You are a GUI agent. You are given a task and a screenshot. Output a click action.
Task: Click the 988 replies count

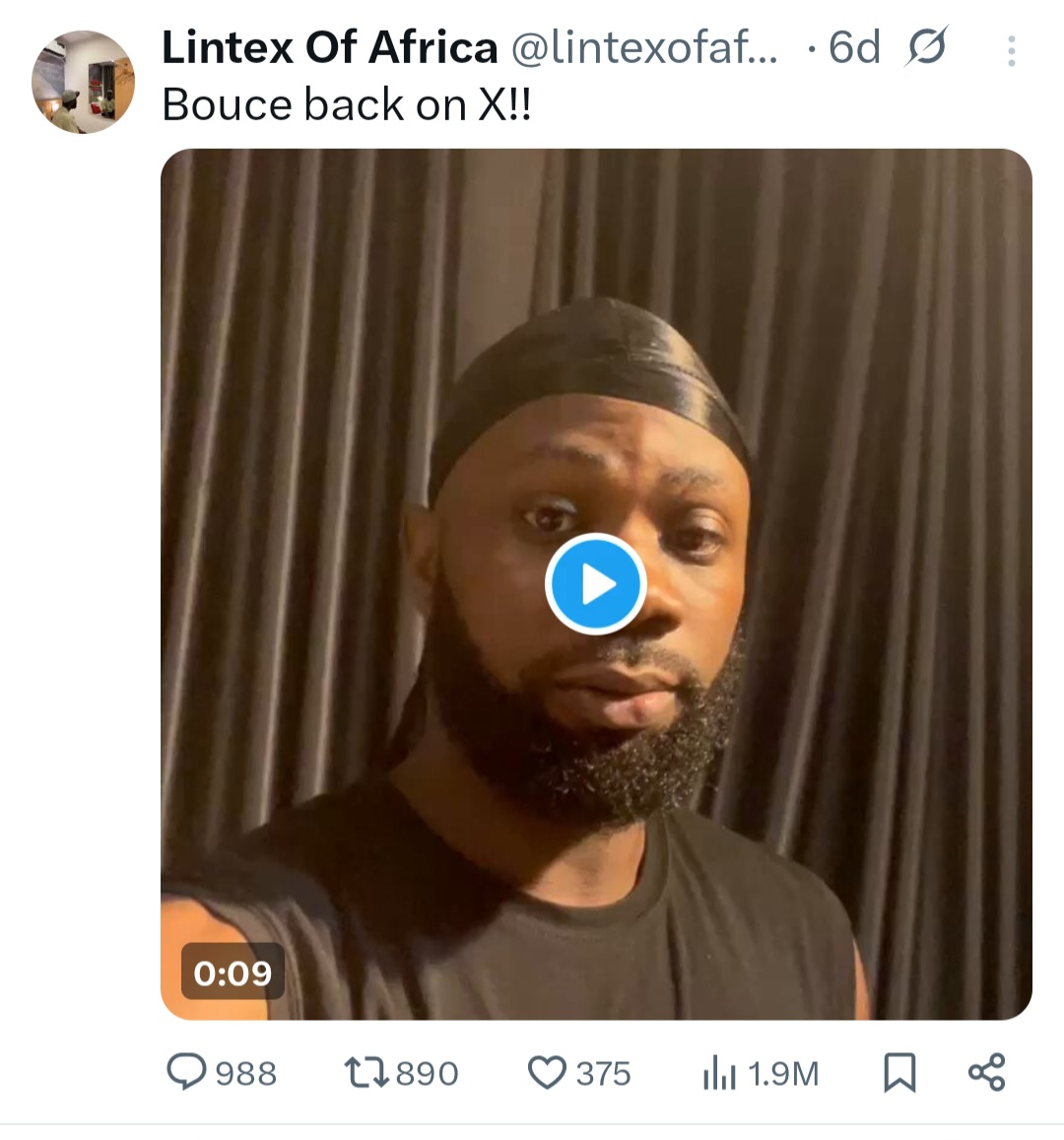click(245, 1073)
